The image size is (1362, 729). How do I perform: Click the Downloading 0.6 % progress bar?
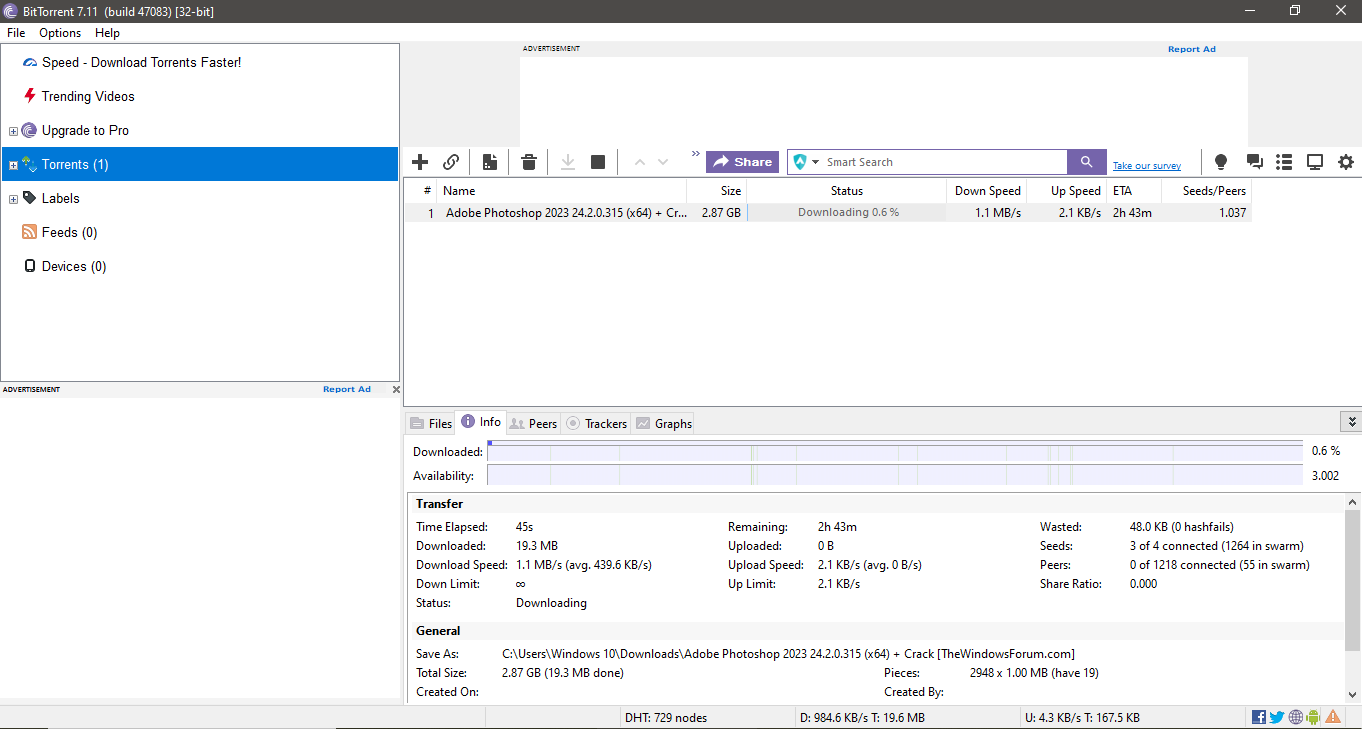click(847, 212)
